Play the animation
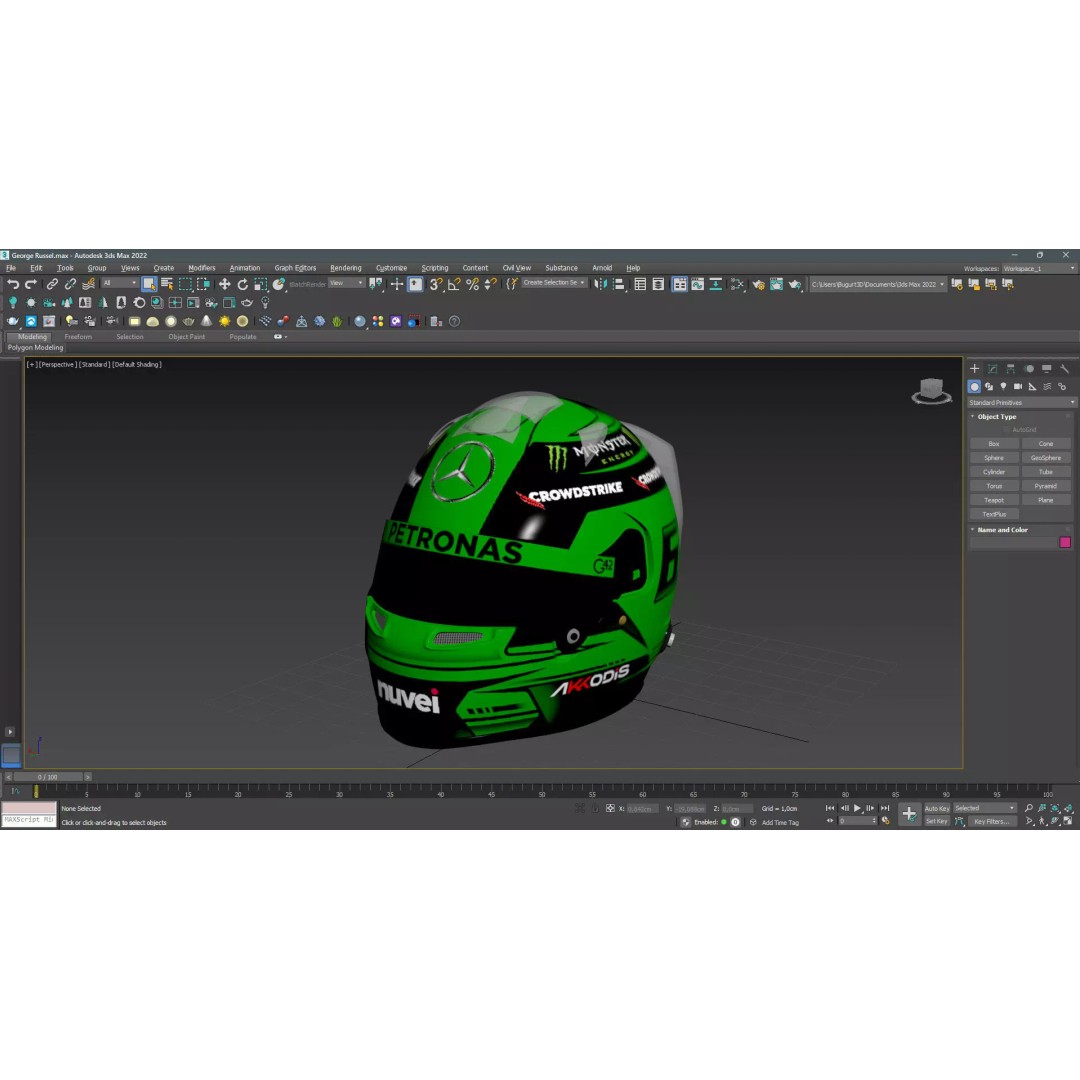The width and height of the screenshot is (1080, 1080). [858, 808]
